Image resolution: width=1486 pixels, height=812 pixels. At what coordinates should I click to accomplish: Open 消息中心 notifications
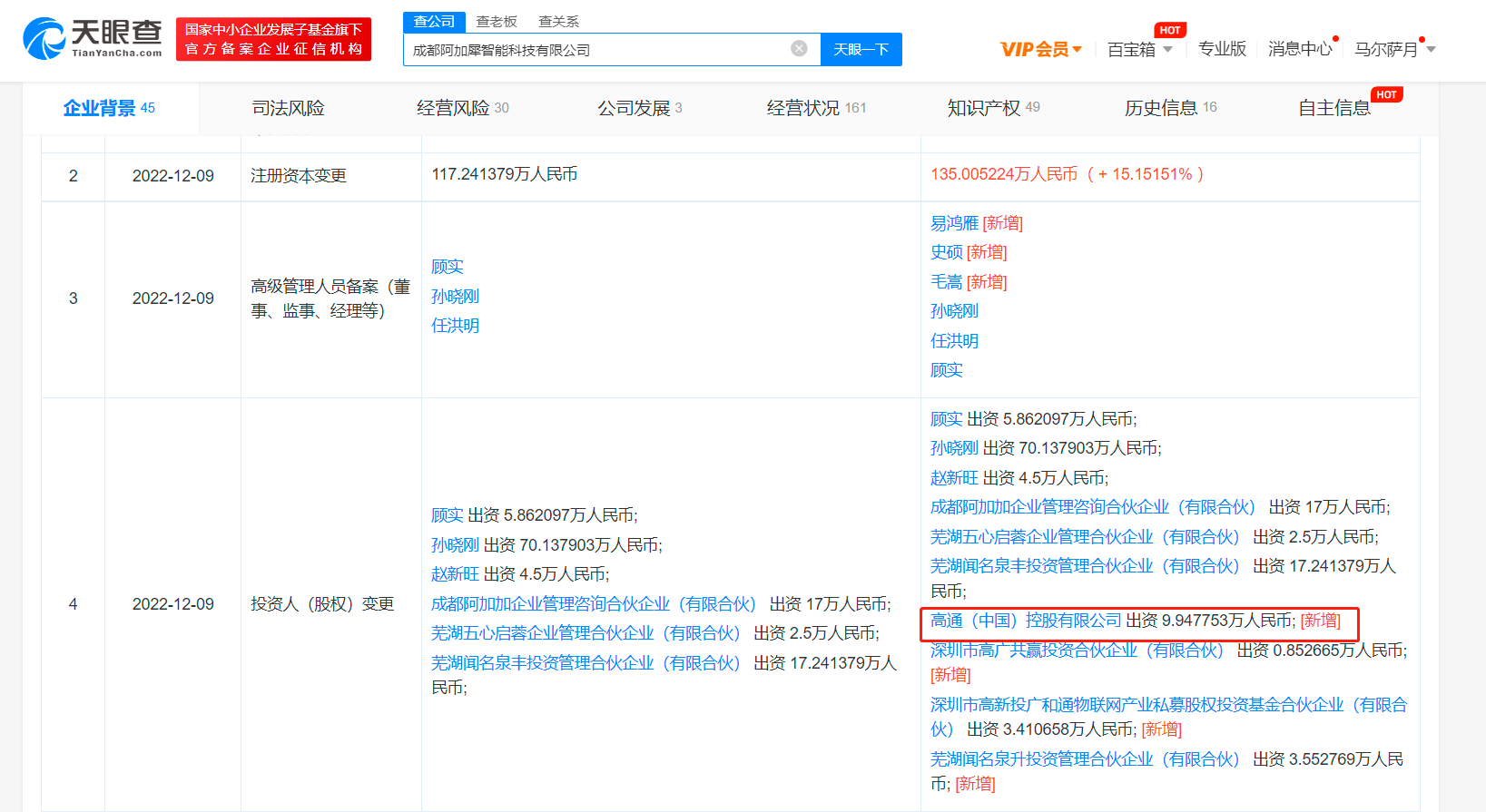1300,49
